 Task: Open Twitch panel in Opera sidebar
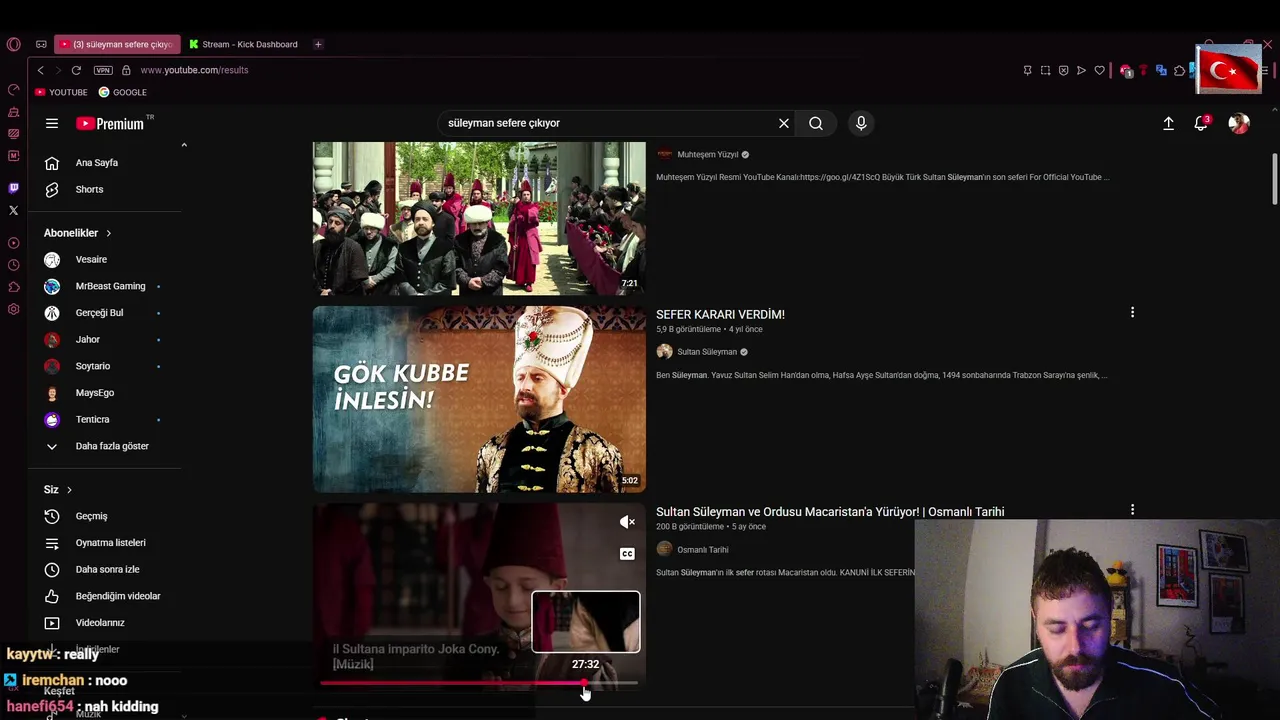13,188
